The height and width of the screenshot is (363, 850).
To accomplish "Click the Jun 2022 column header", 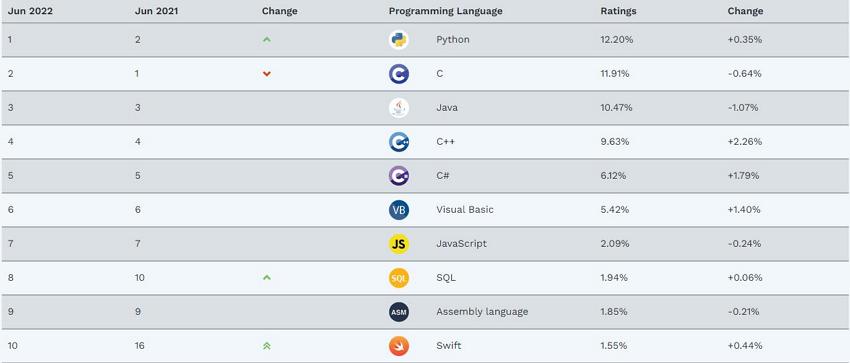I will pos(30,11).
